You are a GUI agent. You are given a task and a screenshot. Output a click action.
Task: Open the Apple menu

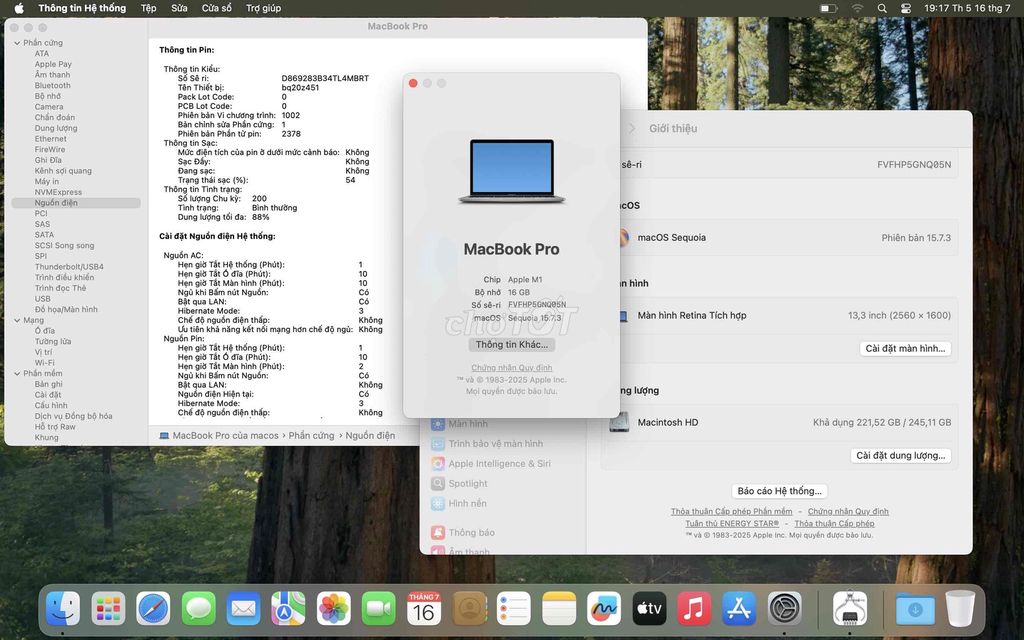click(19, 8)
